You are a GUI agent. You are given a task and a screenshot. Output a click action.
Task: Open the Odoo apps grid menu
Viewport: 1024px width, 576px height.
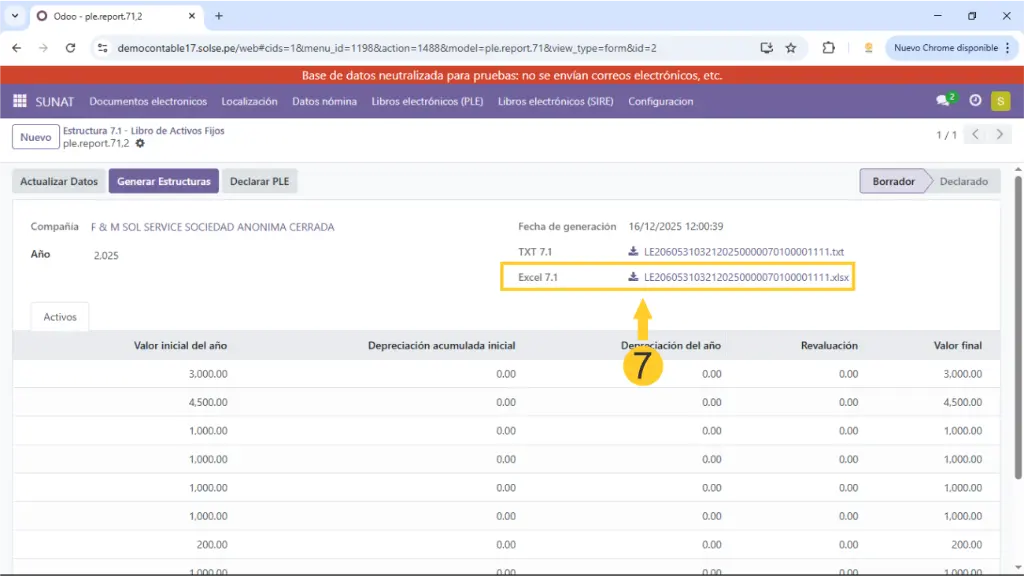tap(20, 101)
